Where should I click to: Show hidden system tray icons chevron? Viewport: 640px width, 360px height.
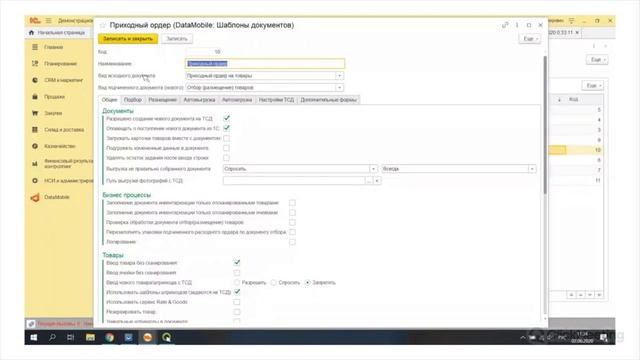point(522,338)
